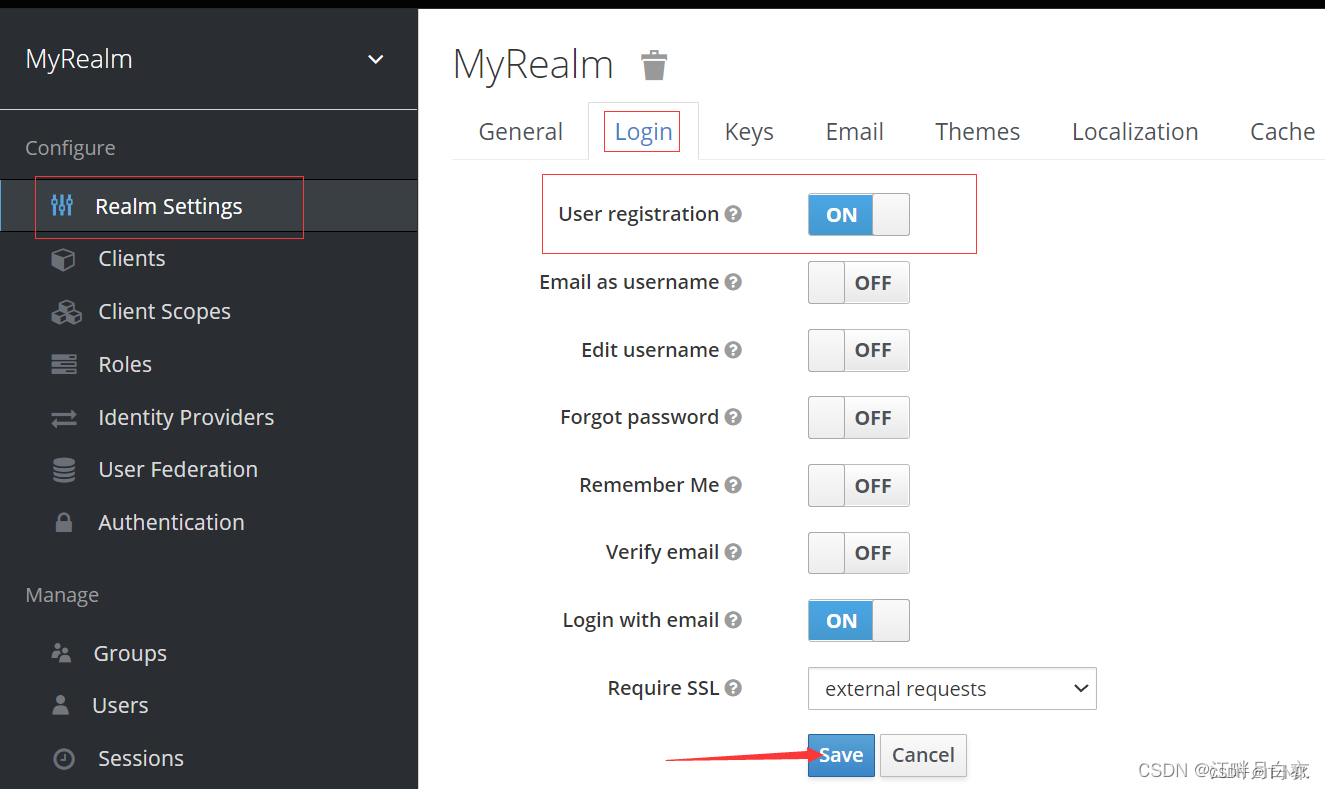Delete realm using the trash icon
The height and width of the screenshot is (789, 1325).
tap(654, 65)
